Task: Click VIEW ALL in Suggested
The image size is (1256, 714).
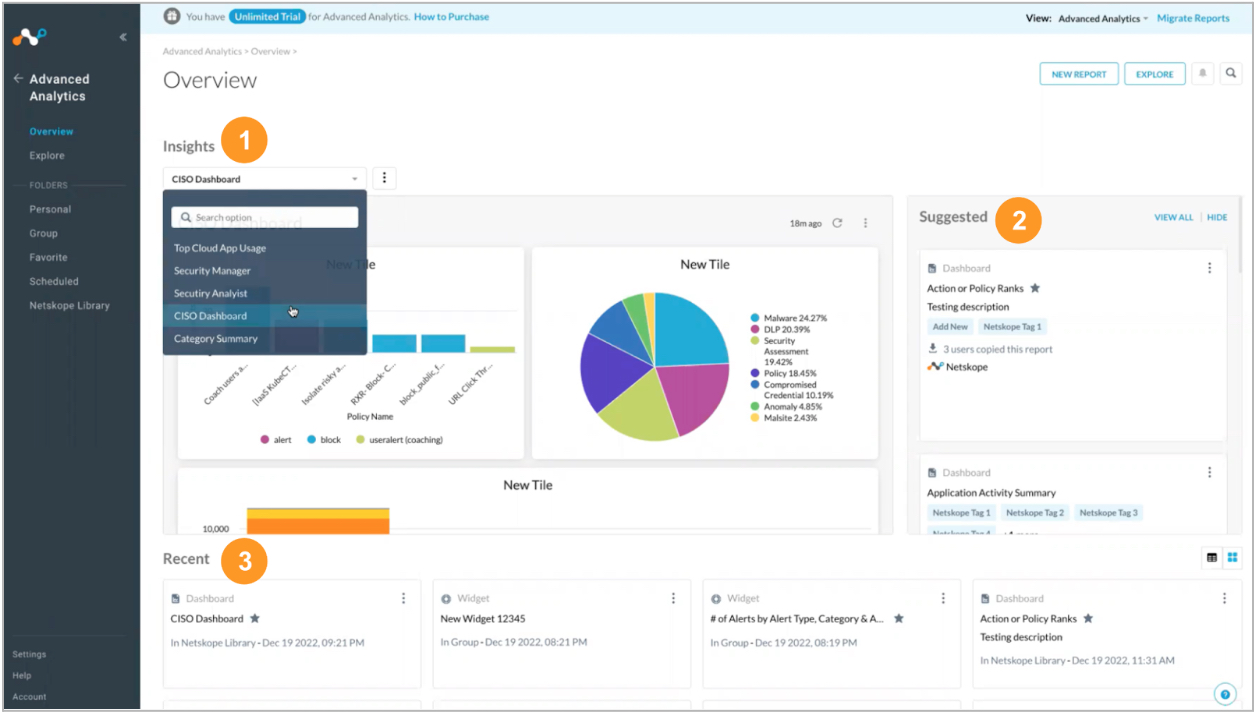Action: pyautogui.click(x=1174, y=217)
